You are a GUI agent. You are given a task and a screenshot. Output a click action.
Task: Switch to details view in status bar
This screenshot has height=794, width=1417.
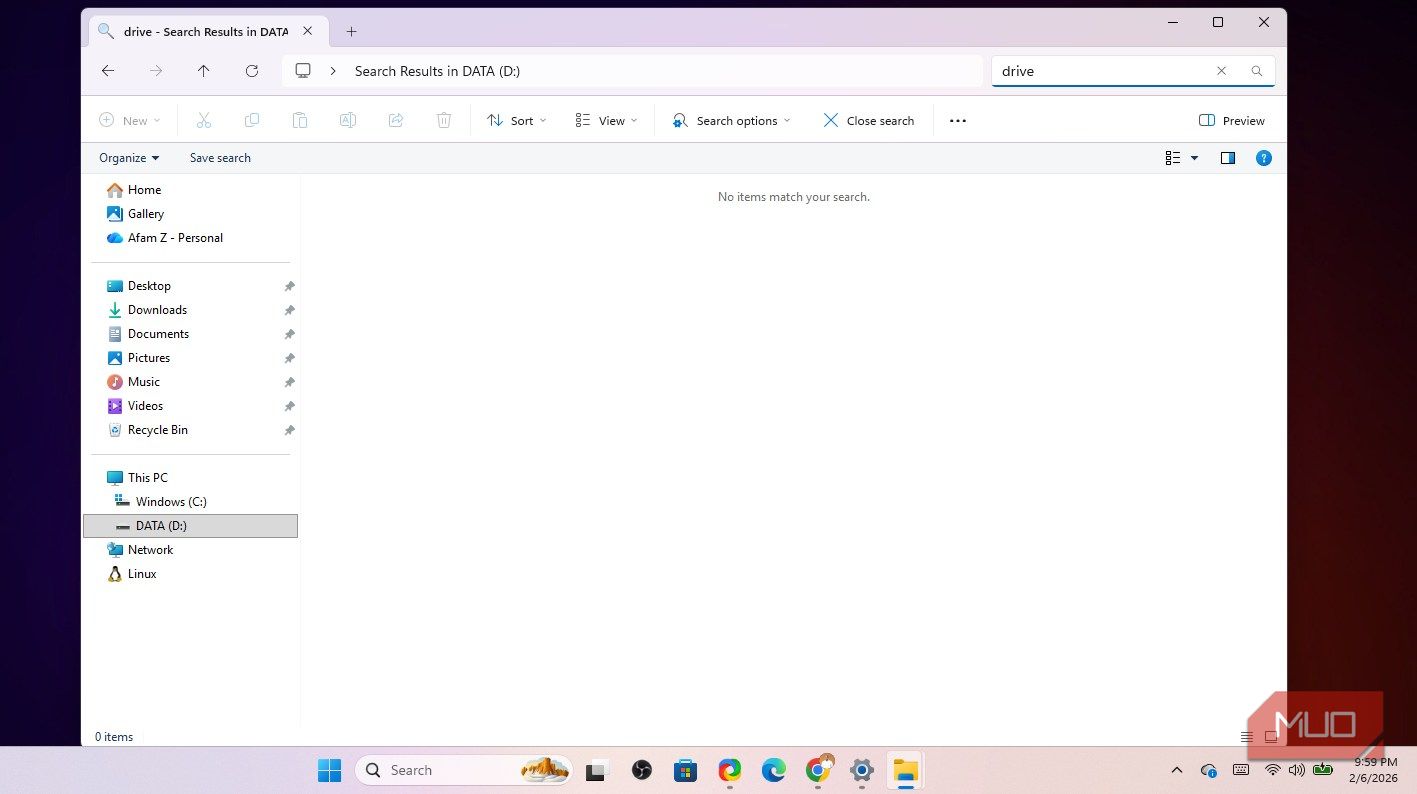[1246, 737]
